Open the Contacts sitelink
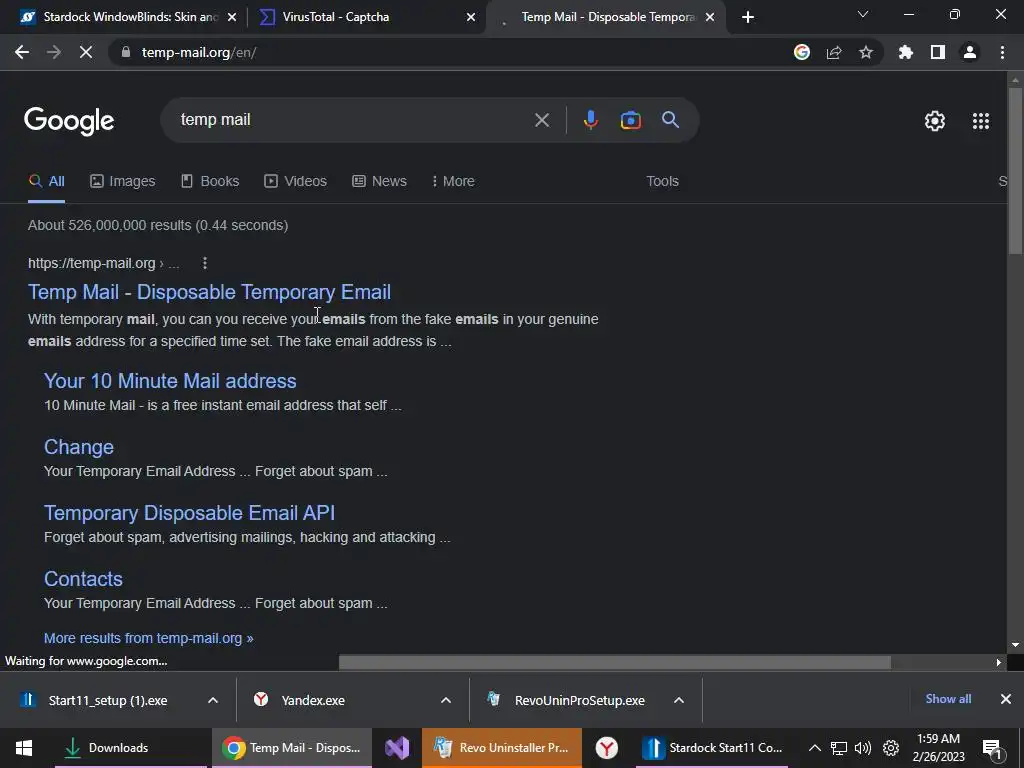 click(x=83, y=579)
